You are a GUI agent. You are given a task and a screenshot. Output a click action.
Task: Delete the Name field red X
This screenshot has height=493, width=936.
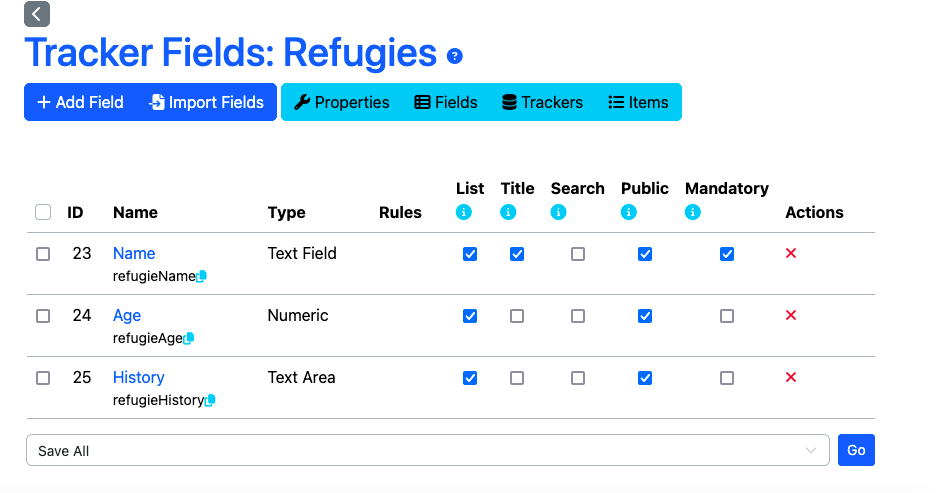(x=791, y=254)
